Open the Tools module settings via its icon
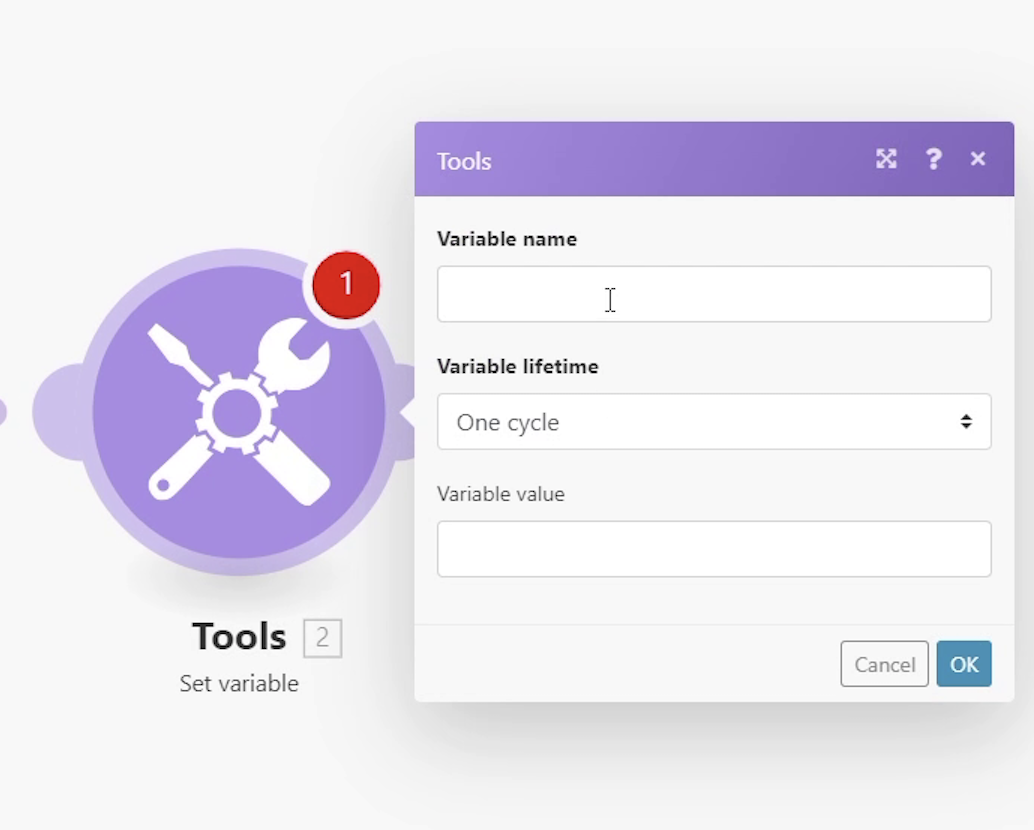 pyautogui.click(x=240, y=410)
